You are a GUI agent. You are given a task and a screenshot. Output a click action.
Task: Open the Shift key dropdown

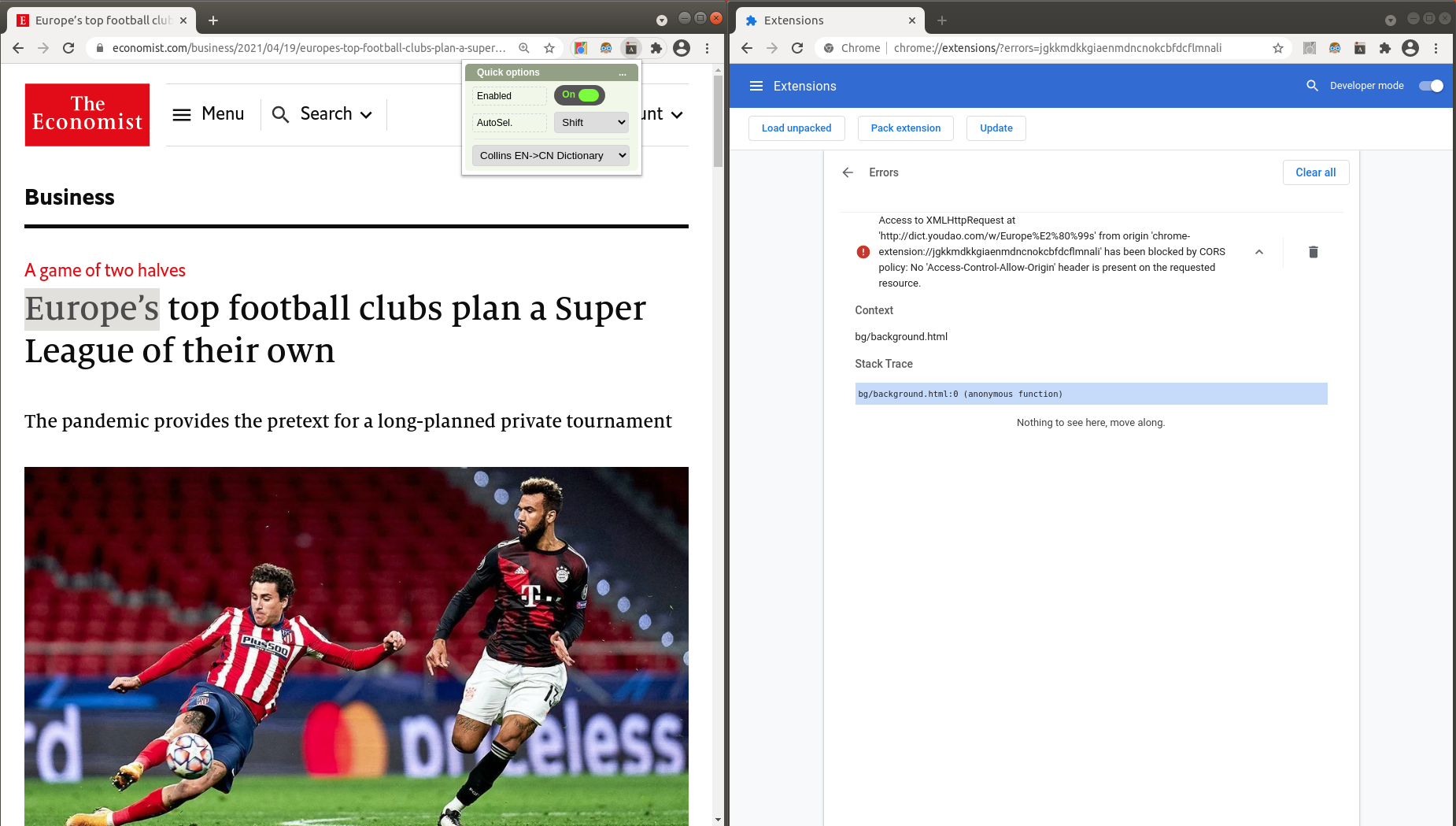point(591,122)
